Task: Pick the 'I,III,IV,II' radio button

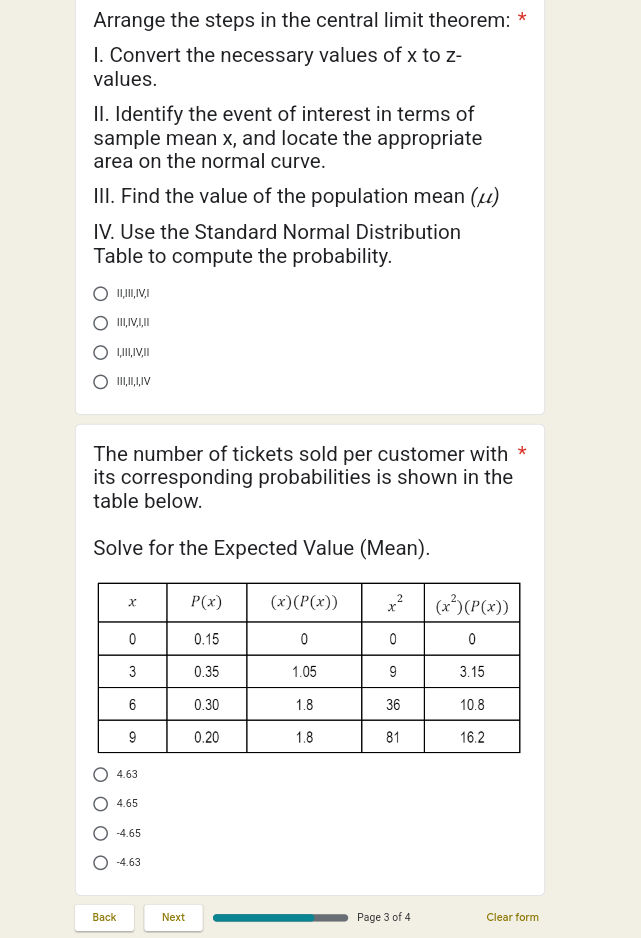Action: coord(100,352)
